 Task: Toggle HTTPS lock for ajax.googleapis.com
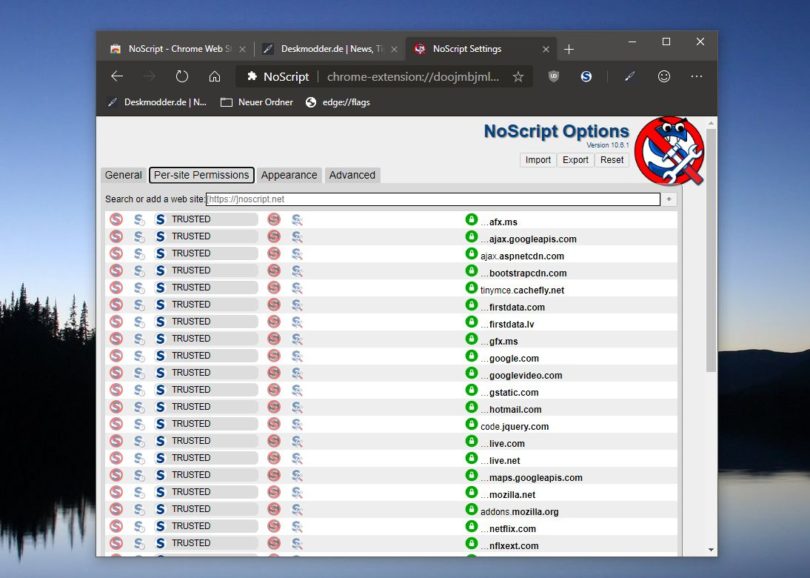click(x=471, y=237)
